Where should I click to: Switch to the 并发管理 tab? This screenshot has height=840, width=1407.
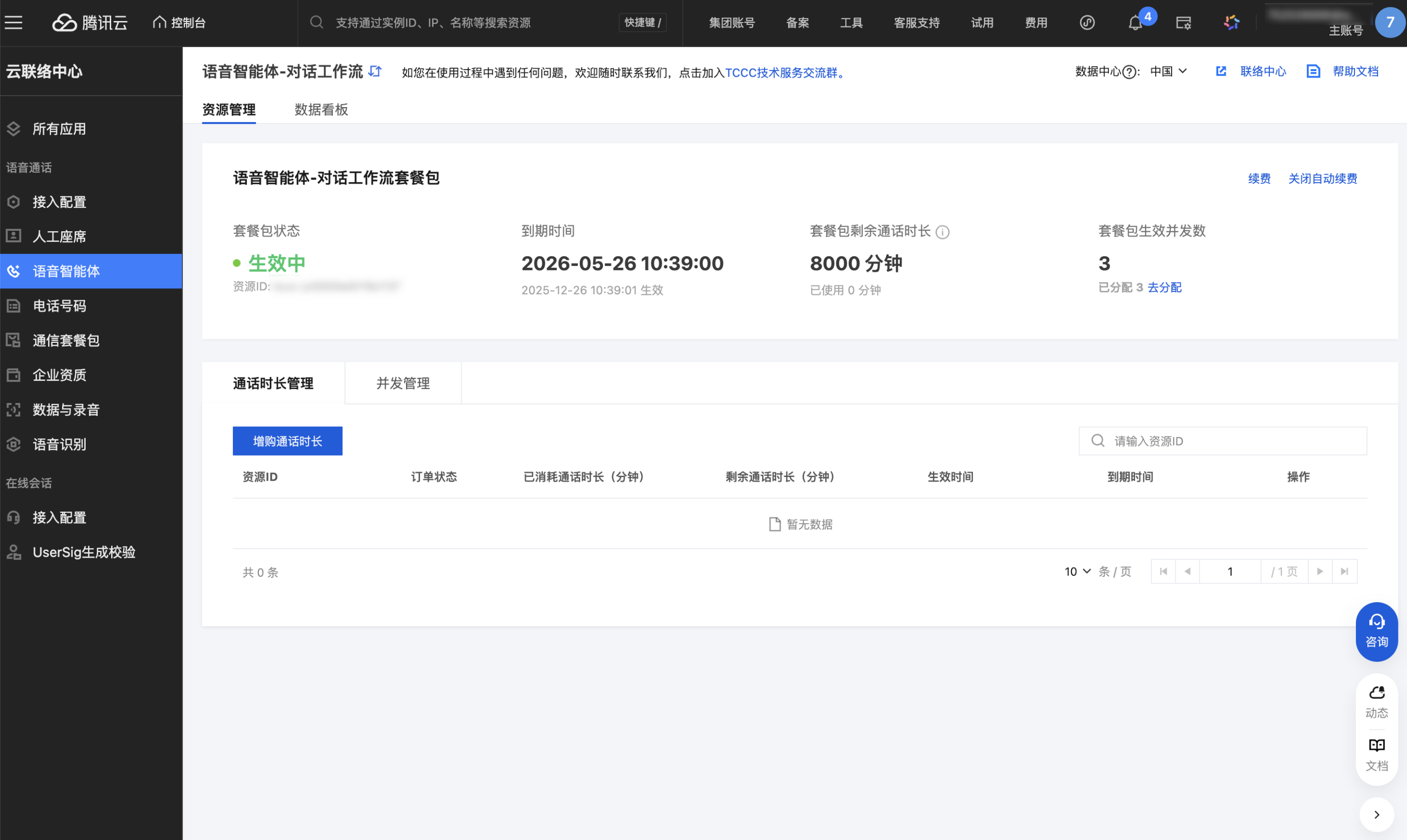[x=403, y=384]
